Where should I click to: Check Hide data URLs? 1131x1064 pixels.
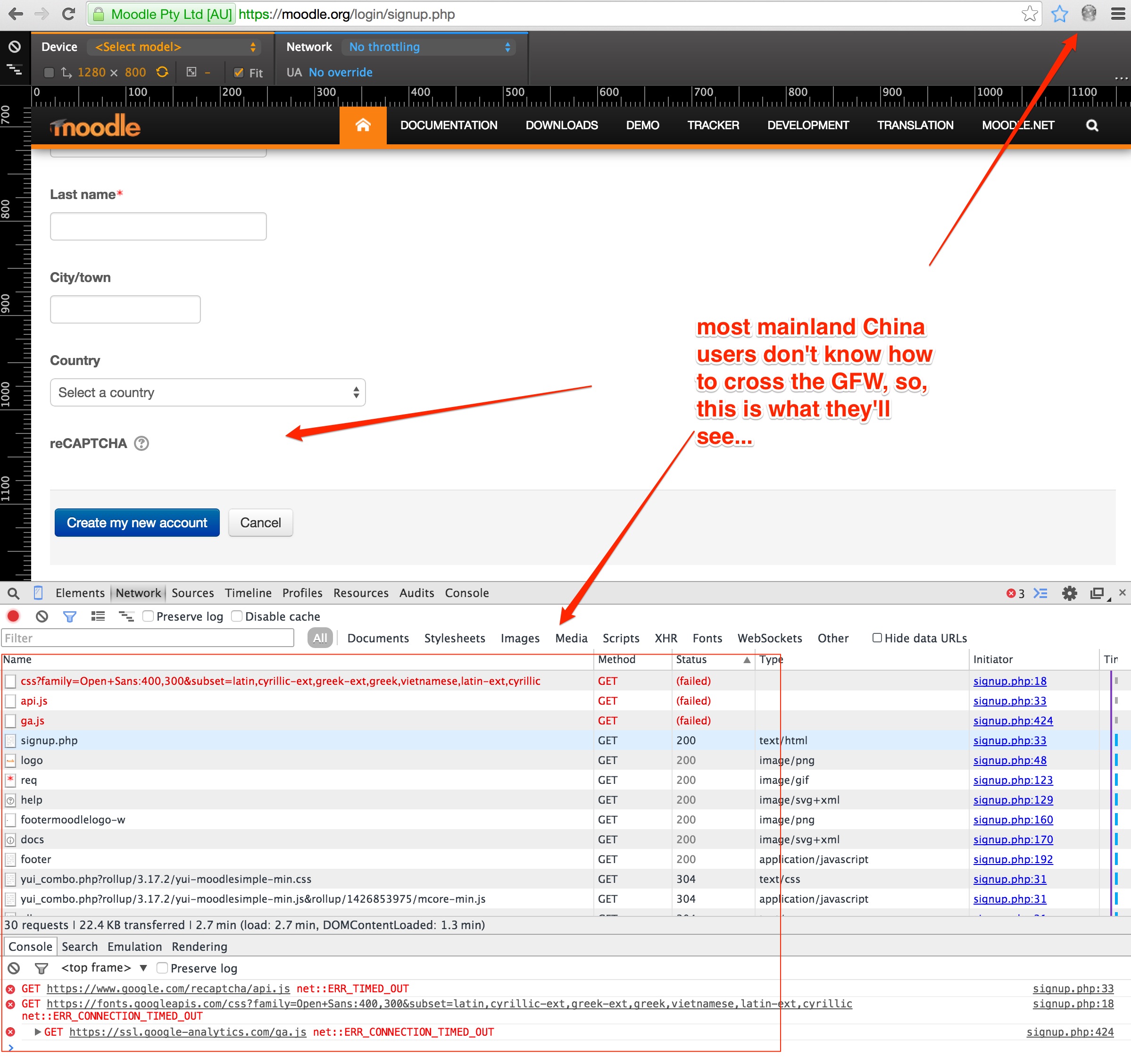877,637
